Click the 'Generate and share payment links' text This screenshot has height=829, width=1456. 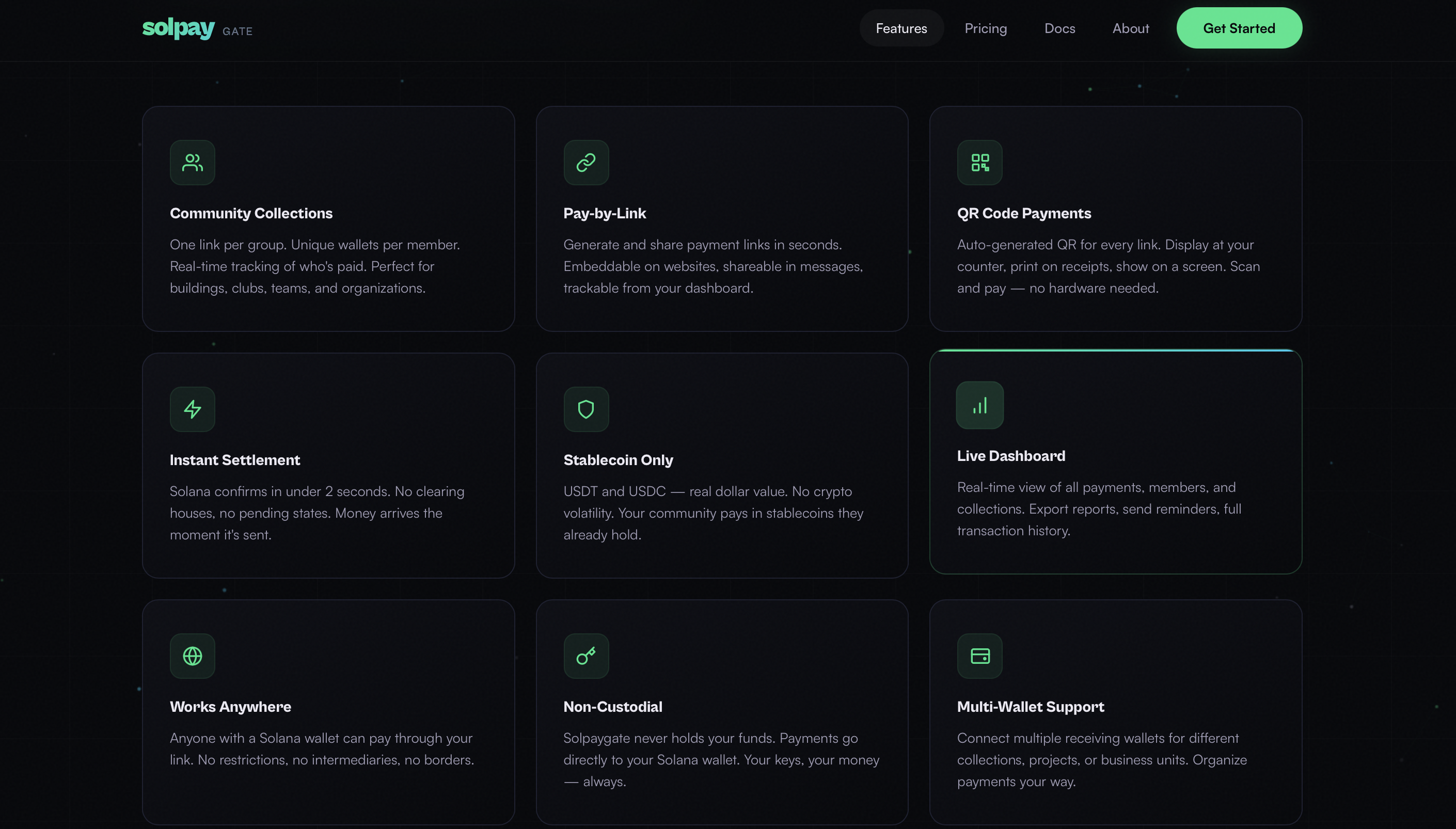[x=713, y=266]
